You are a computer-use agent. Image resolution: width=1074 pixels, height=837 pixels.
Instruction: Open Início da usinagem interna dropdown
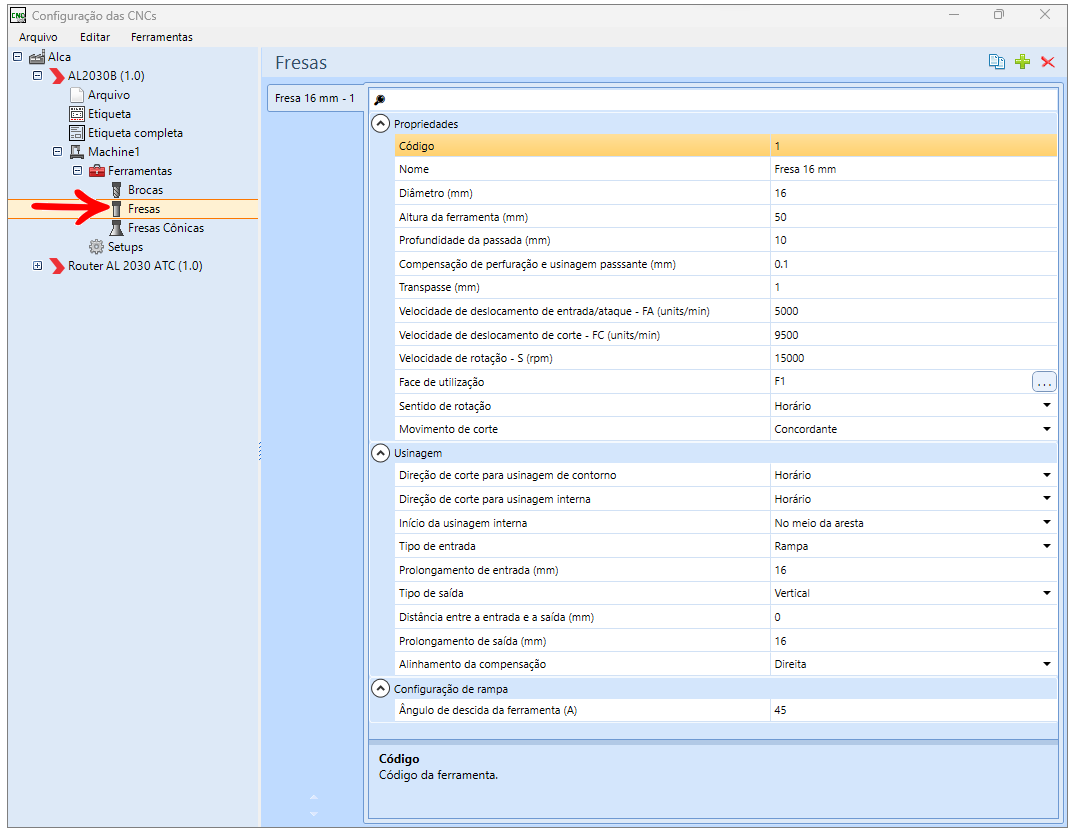(x=1047, y=523)
